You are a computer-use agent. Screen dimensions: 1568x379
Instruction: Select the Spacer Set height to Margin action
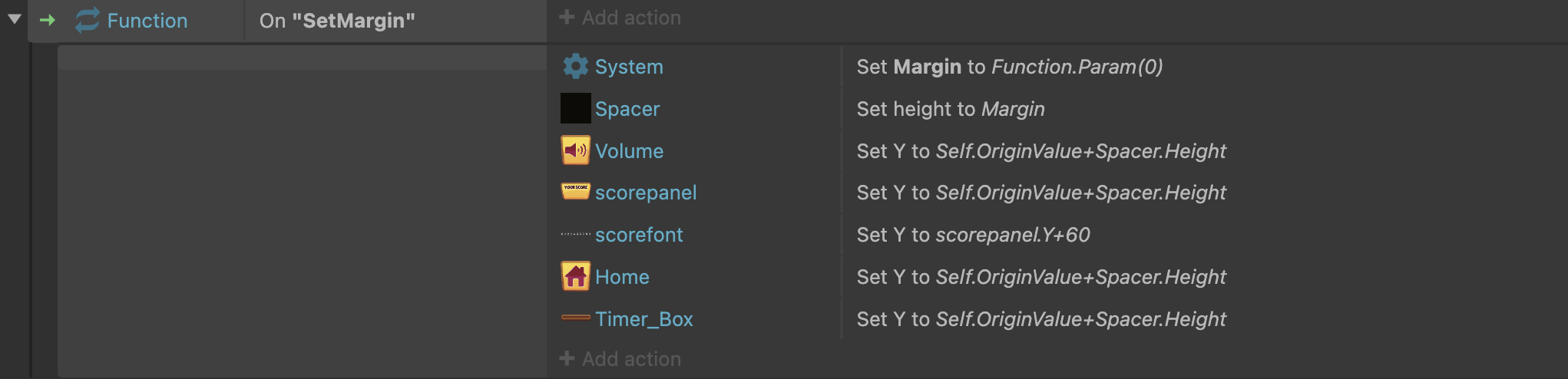pos(950,109)
